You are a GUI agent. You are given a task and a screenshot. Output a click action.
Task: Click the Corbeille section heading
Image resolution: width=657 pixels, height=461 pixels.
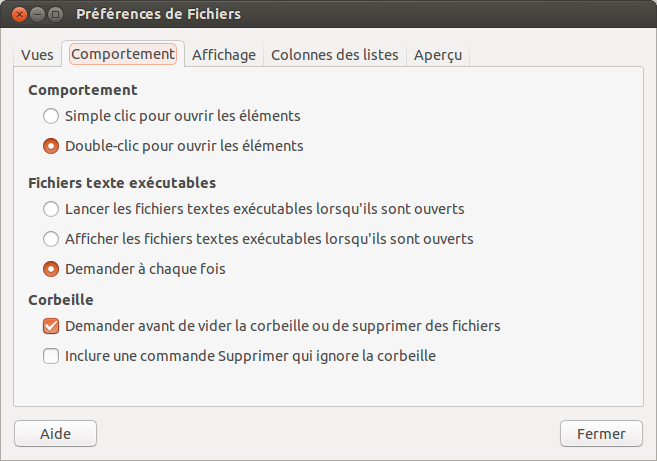pyautogui.click(x=61, y=299)
